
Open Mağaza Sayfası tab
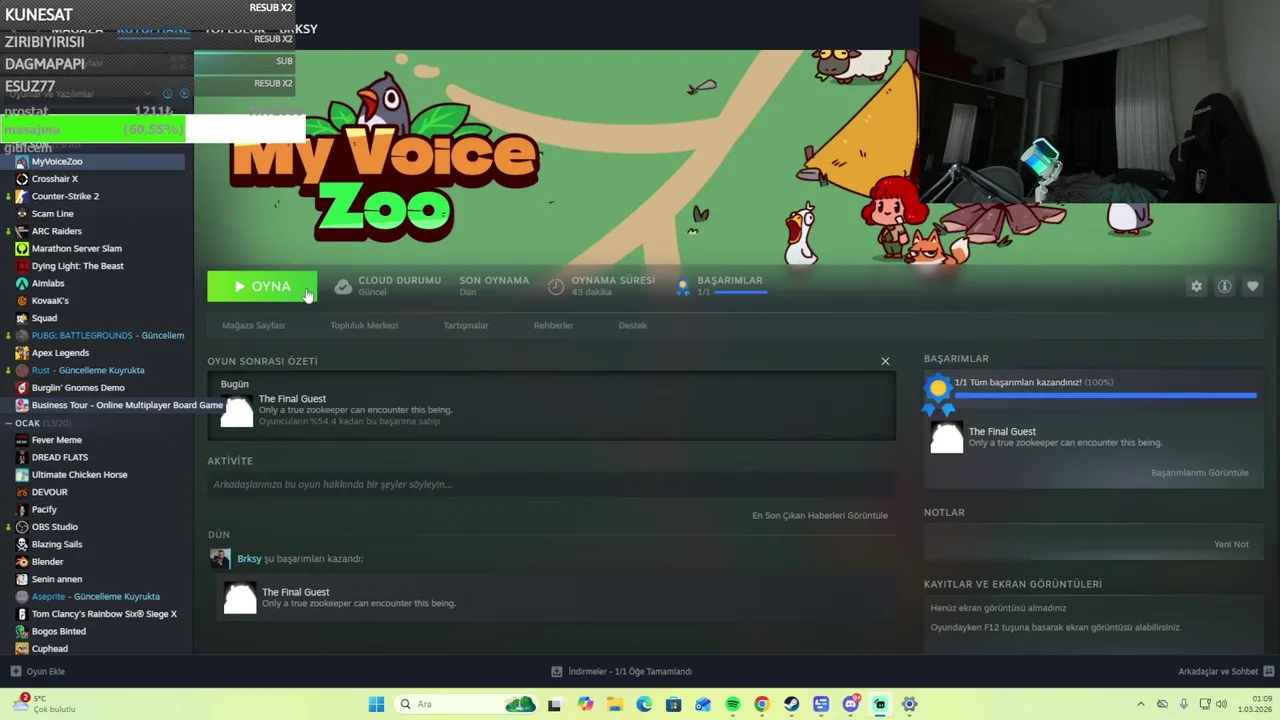coord(253,325)
